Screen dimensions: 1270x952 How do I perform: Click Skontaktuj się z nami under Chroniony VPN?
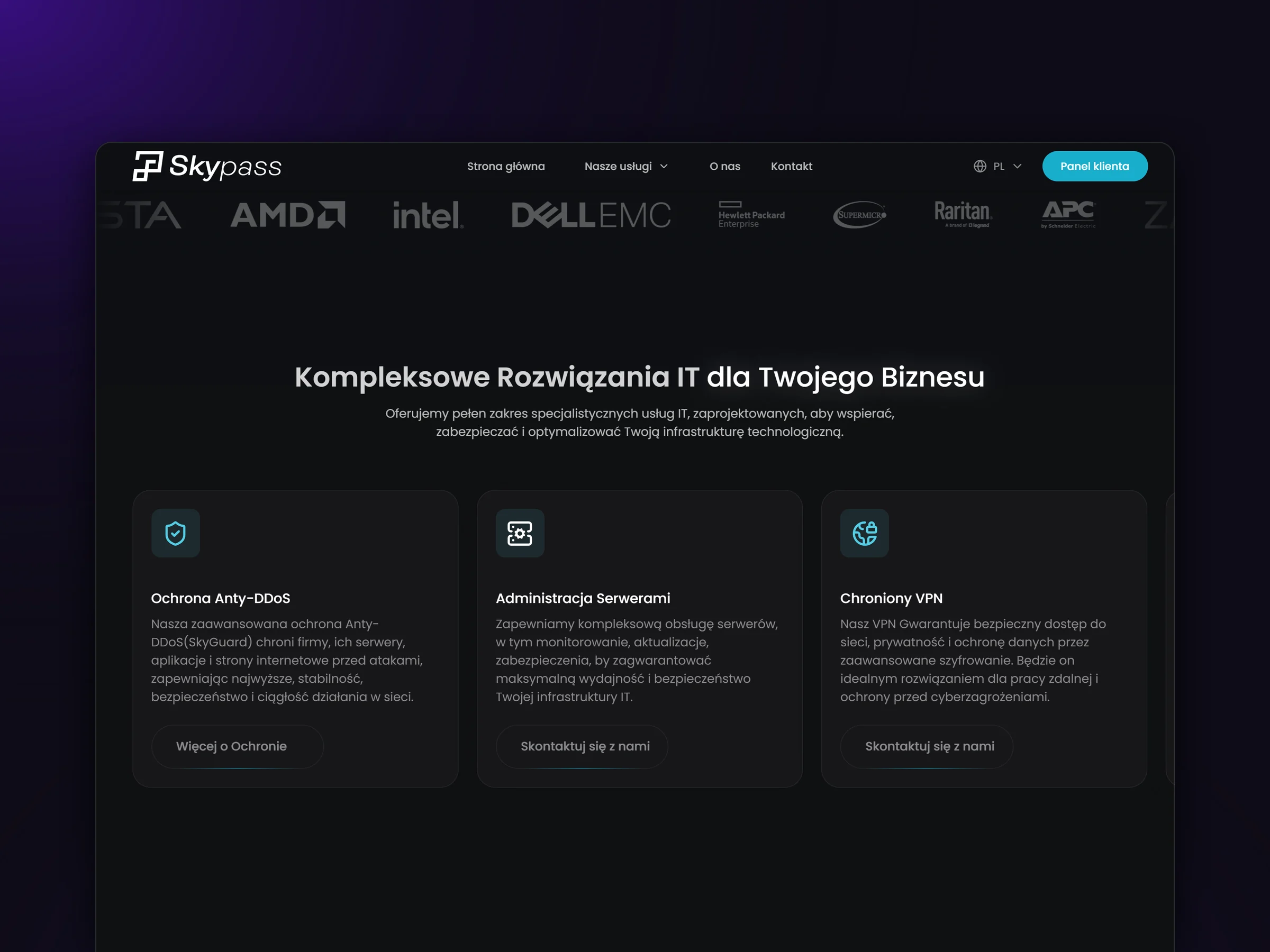(x=926, y=747)
